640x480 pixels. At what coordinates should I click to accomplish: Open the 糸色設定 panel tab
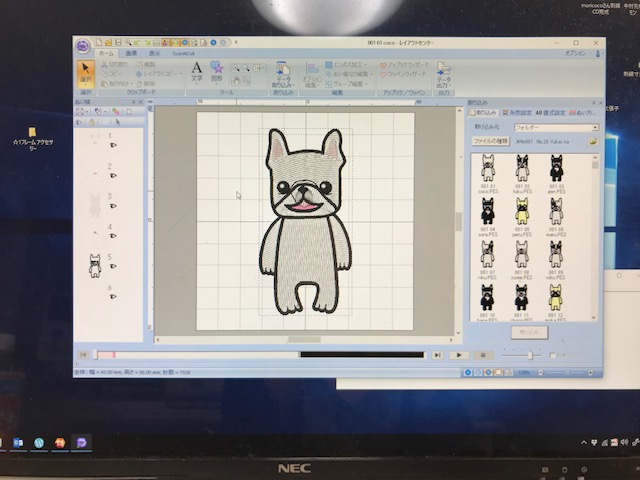[517, 112]
